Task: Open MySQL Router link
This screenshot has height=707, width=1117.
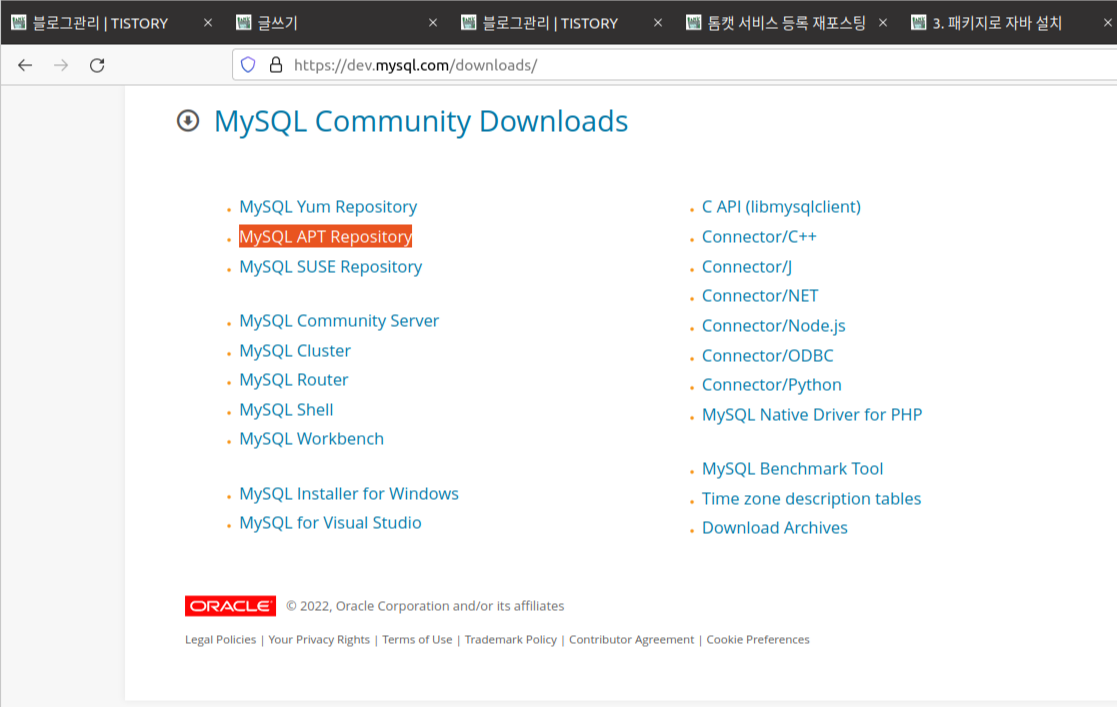Action: pyautogui.click(x=293, y=380)
